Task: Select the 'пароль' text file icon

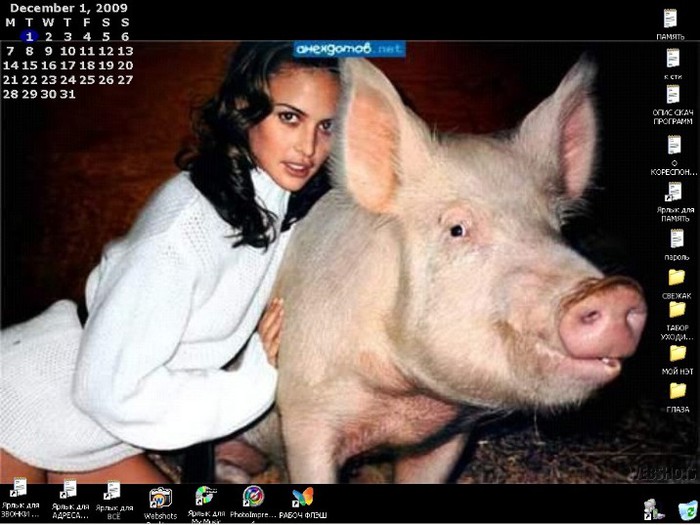Action: point(677,238)
